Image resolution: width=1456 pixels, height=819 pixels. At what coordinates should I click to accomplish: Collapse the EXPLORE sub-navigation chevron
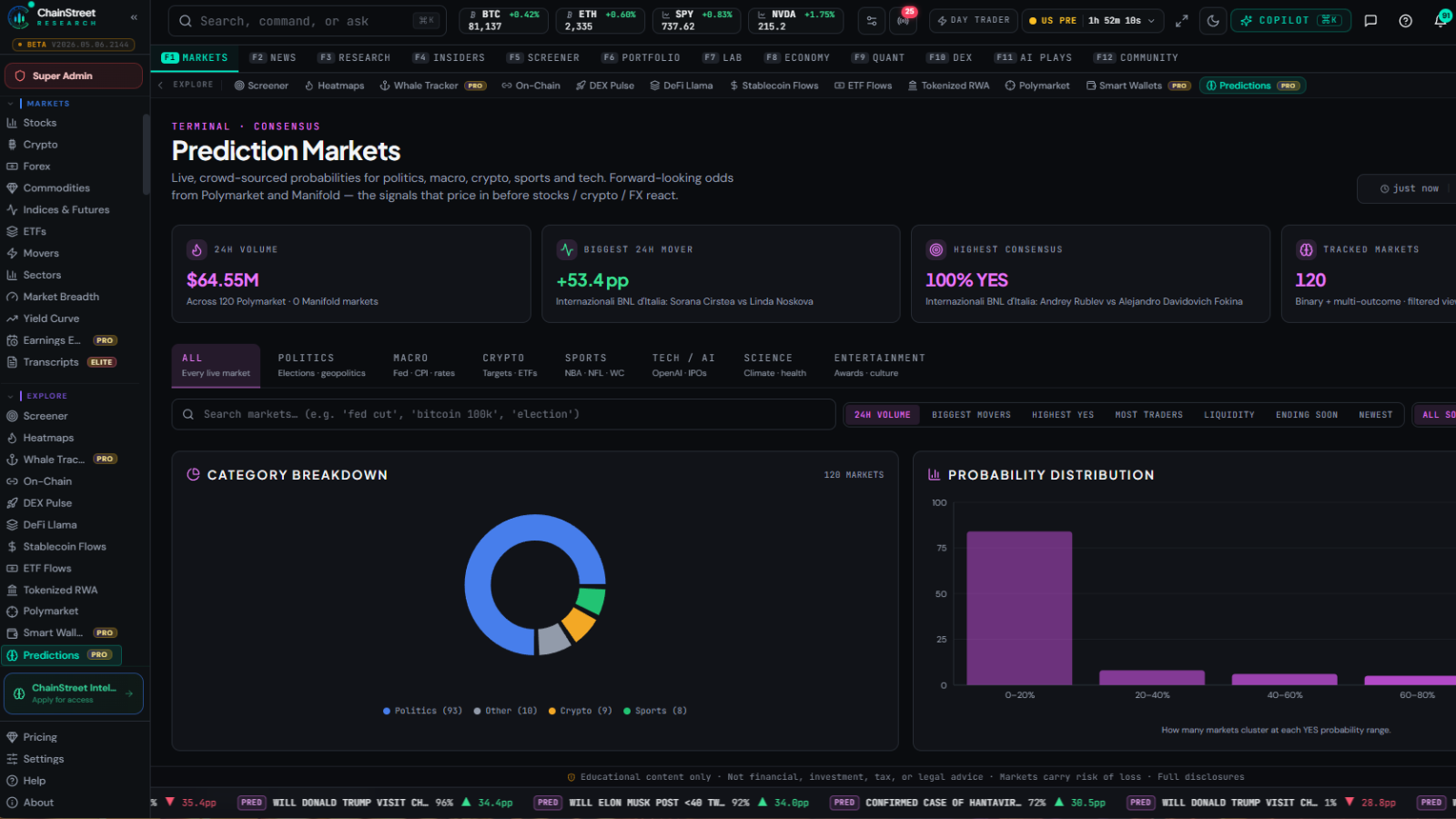[x=161, y=86]
